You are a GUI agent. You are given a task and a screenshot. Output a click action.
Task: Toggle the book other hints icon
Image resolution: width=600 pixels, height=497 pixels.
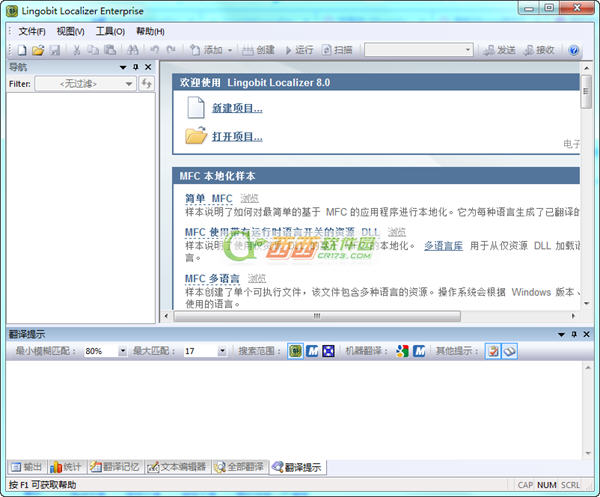point(510,351)
